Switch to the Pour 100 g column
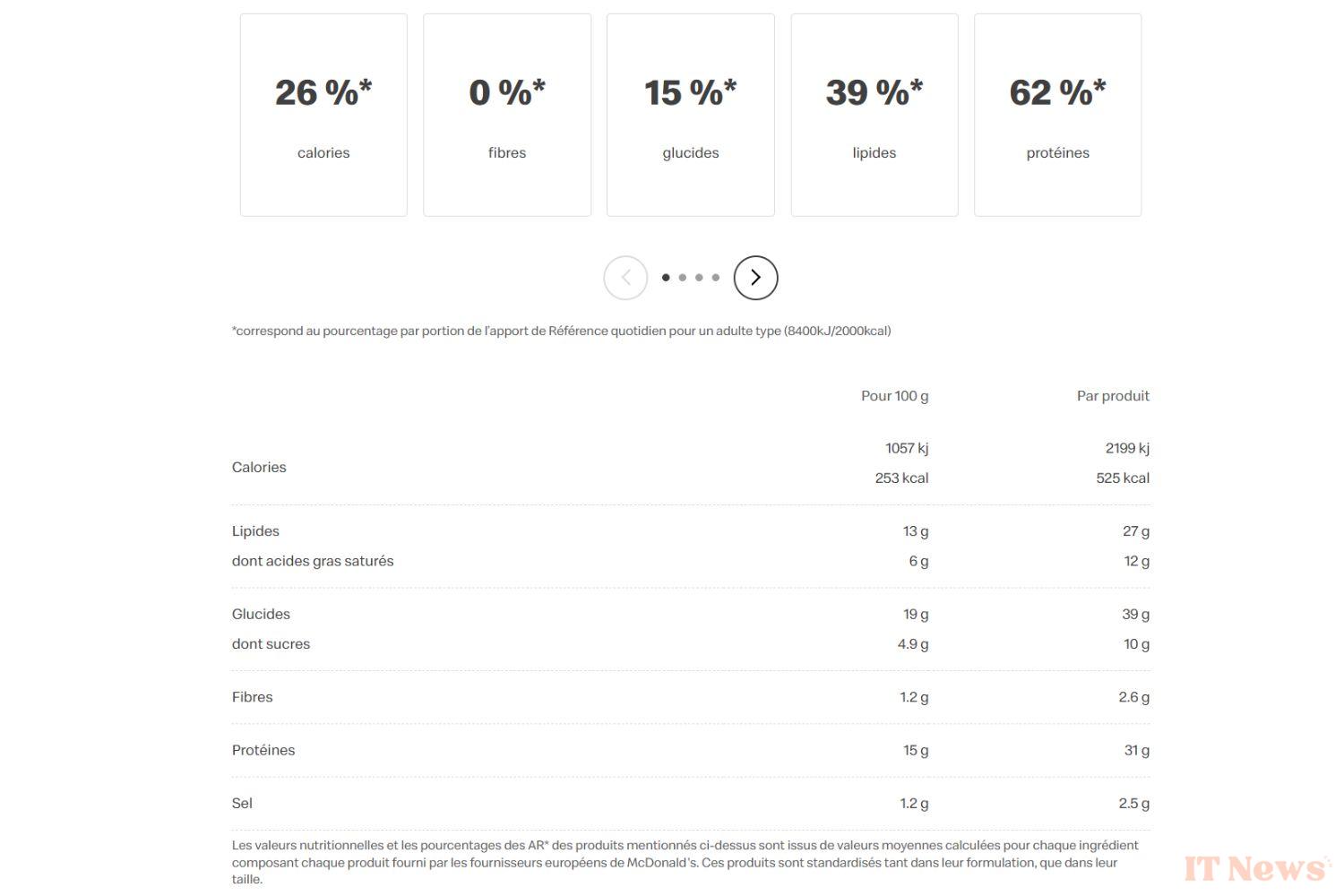This screenshot has width=1344, height=896. tap(894, 395)
